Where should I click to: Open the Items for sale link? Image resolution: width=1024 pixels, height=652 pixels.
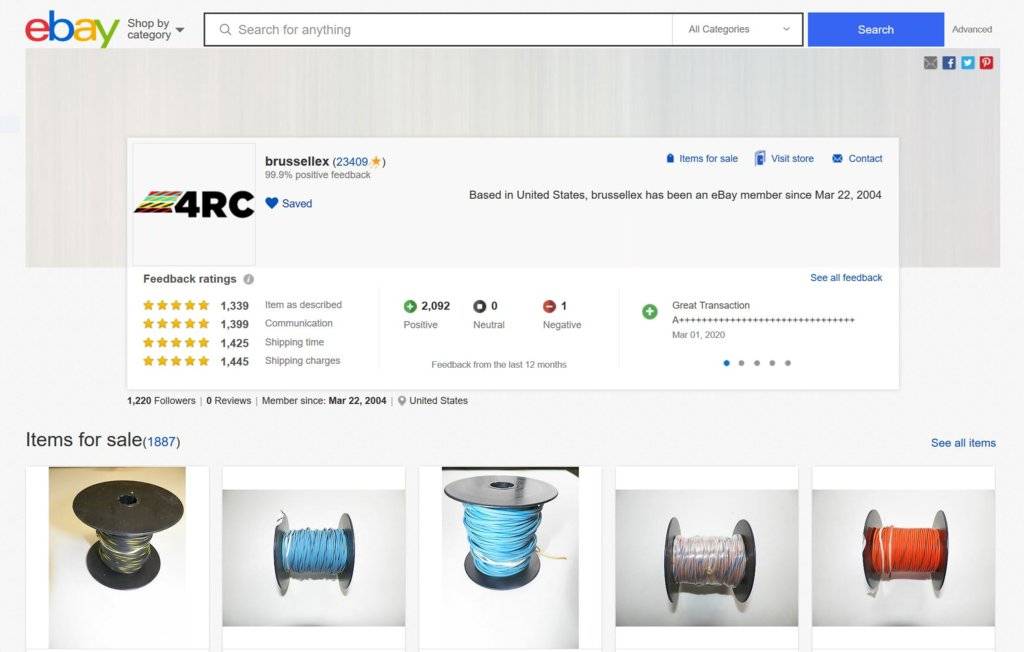tap(701, 158)
